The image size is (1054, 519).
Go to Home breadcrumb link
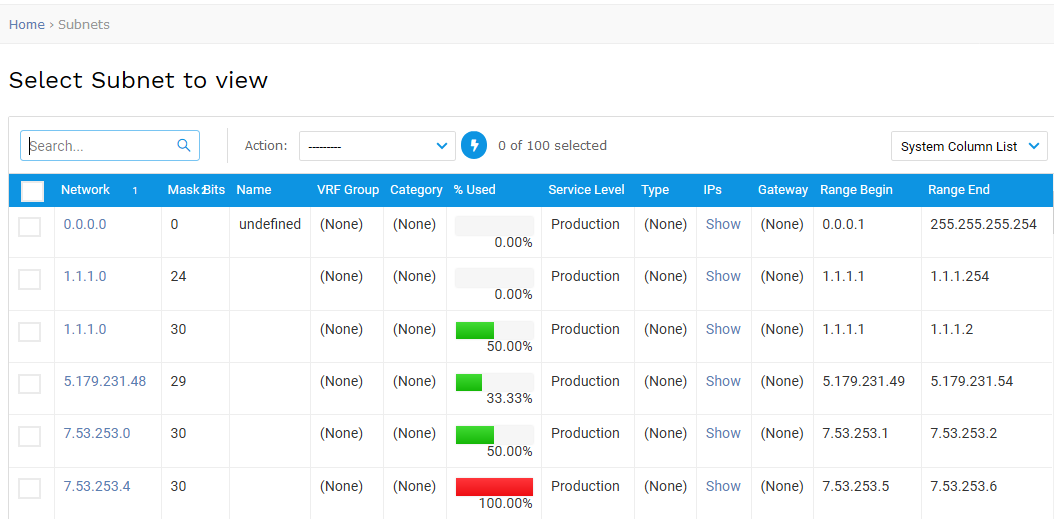pyautogui.click(x=26, y=24)
